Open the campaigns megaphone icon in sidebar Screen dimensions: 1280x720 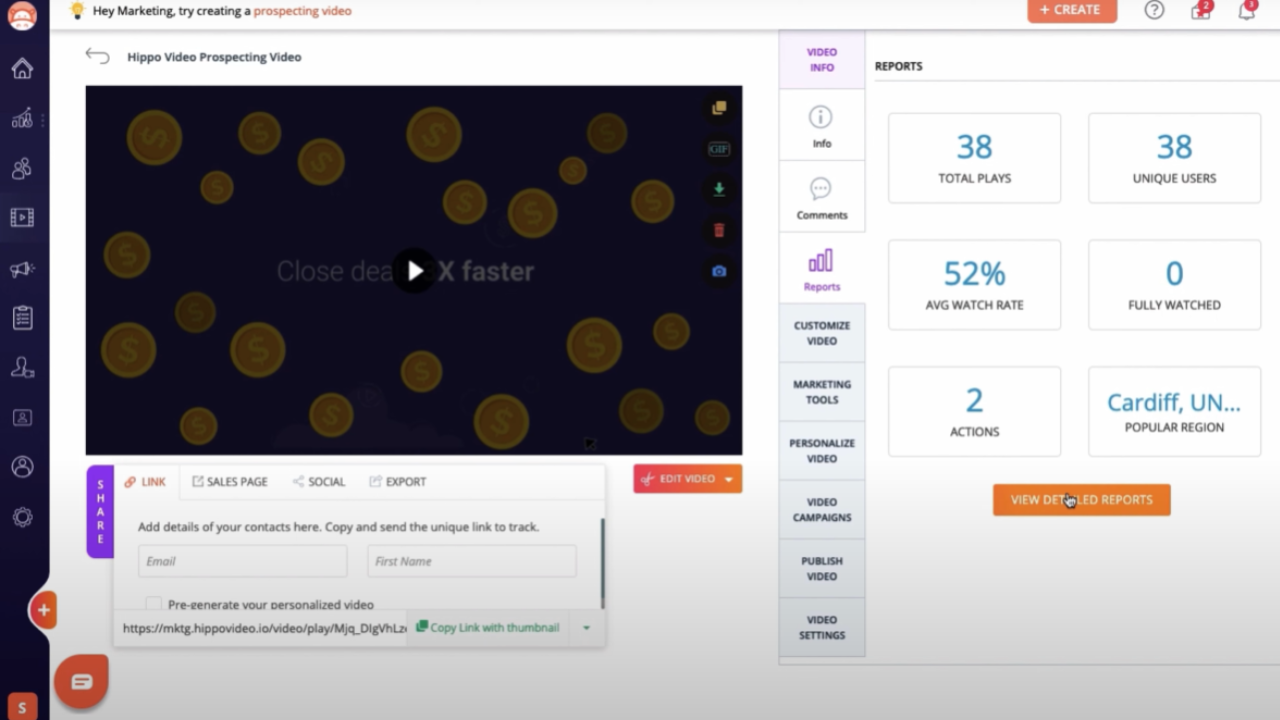coord(22,268)
